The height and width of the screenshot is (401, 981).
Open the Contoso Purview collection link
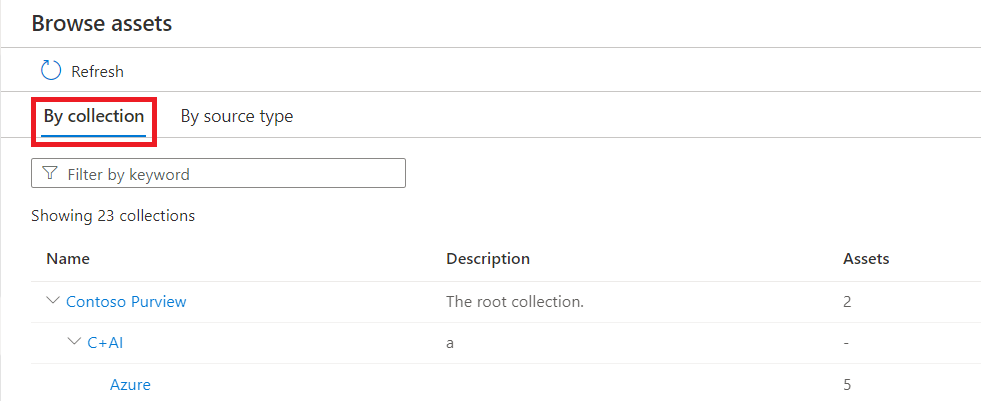point(126,301)
